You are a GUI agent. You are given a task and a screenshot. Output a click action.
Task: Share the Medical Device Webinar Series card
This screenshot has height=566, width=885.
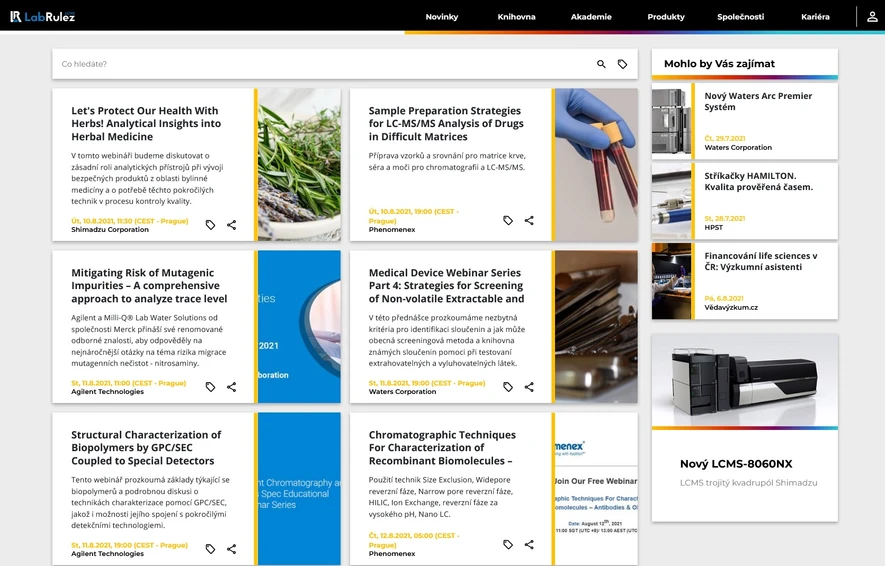[x=529, y=387]
